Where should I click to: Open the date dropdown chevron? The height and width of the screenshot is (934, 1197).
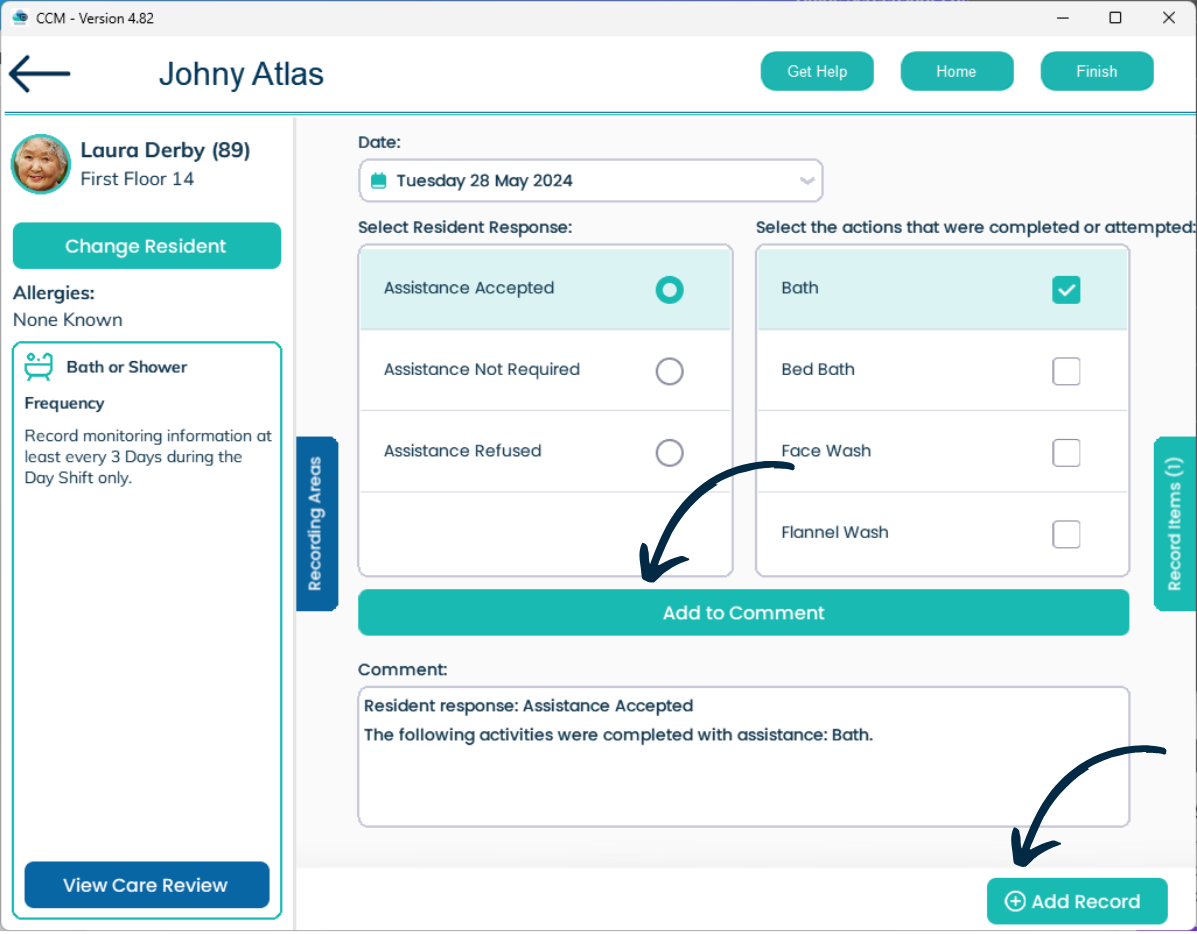(x=806, y=182)
